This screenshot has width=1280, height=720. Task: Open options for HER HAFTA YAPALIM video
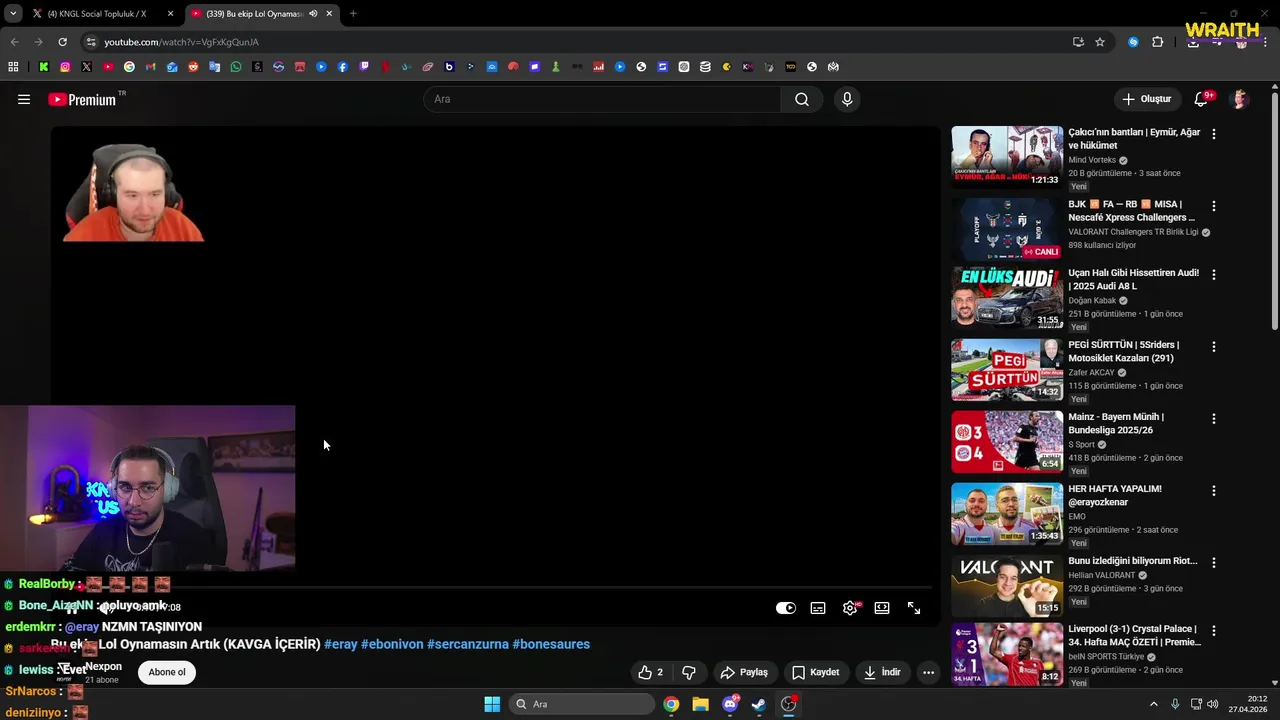(1214, 491)
